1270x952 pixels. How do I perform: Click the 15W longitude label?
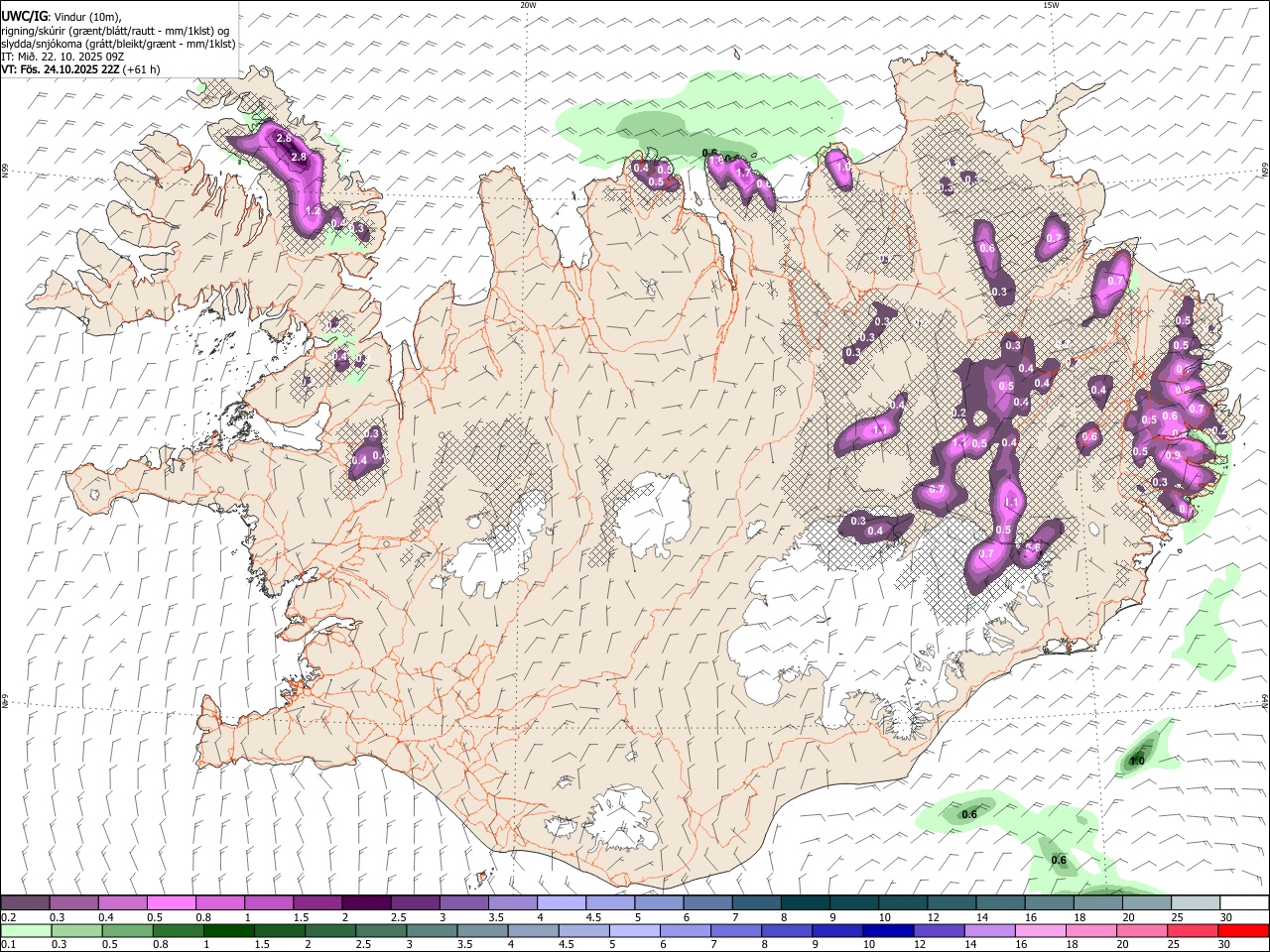(x=1051, y=5)
